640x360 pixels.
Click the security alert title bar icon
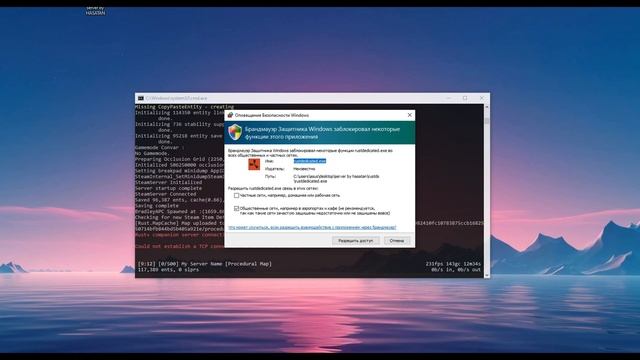tap(230, 115)
